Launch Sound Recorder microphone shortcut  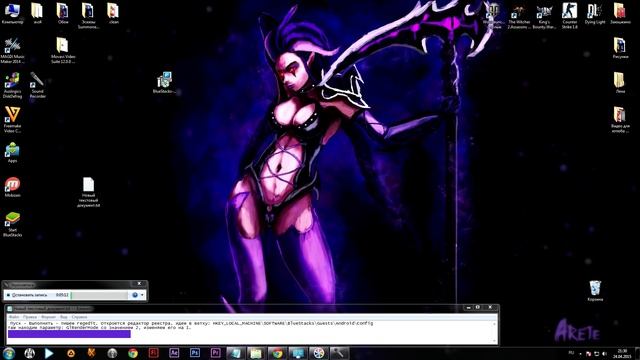pyautogui.click(x=37, y=85)
